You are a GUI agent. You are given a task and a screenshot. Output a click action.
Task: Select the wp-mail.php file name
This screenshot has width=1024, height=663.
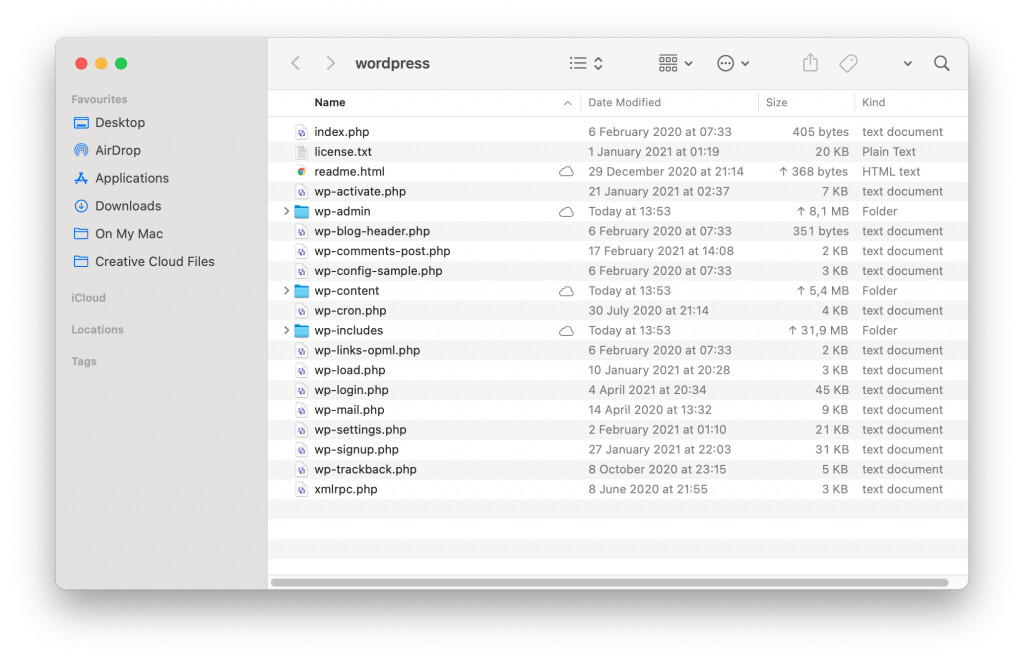pos(349,410)
